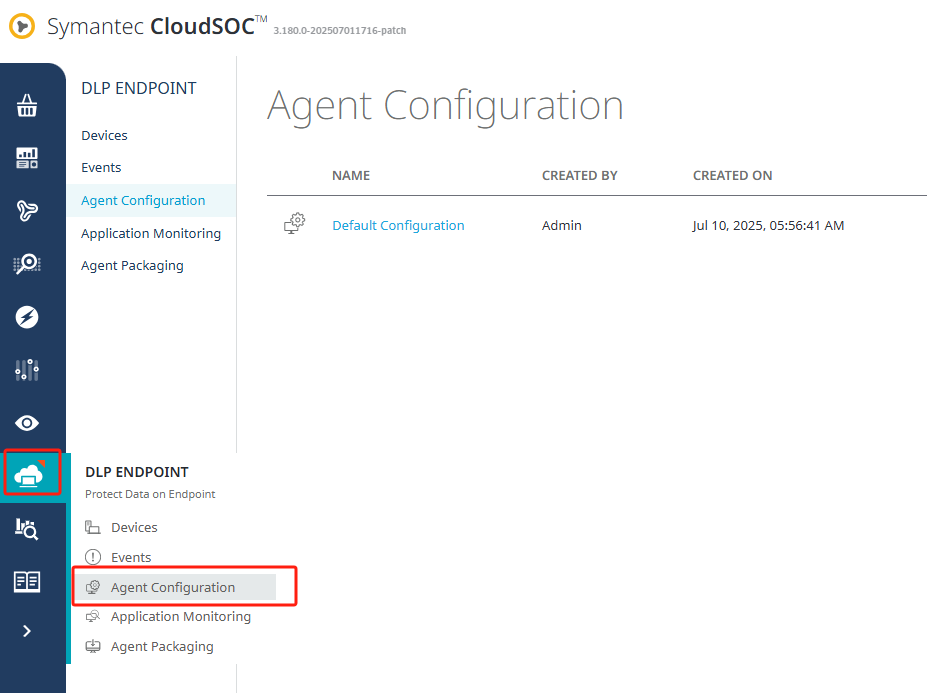Open the chart-search Reports icon in sidebar

click(x=27, y=529)
